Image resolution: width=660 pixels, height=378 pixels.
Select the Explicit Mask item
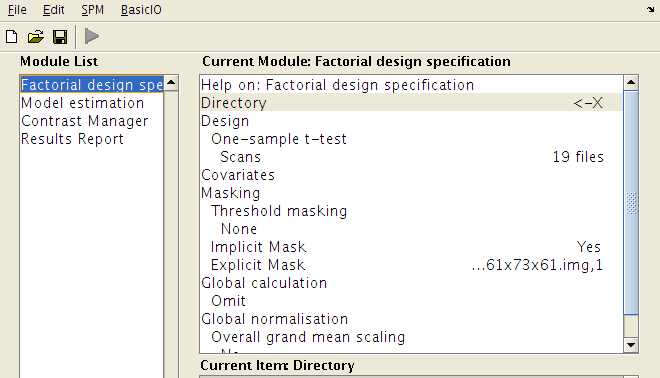click(411, 265)
